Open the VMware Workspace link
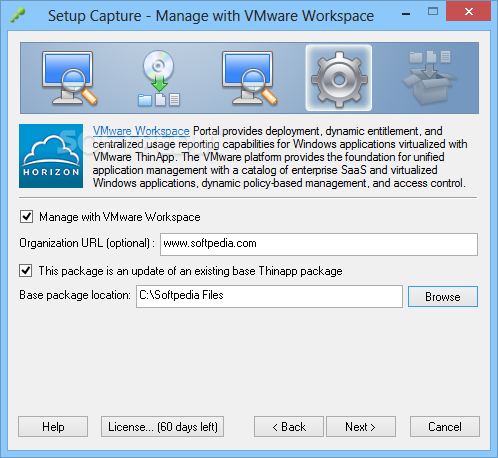The height and width of the screenshot is (458, 498). pos(141,131)
